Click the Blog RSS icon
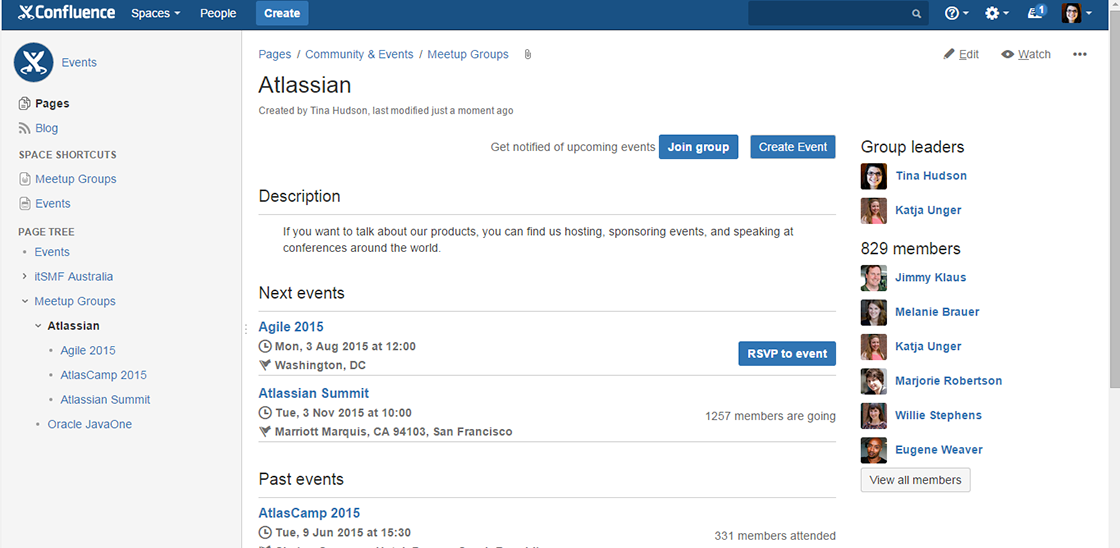1120x548 pixels. click(x=25, y=129)
